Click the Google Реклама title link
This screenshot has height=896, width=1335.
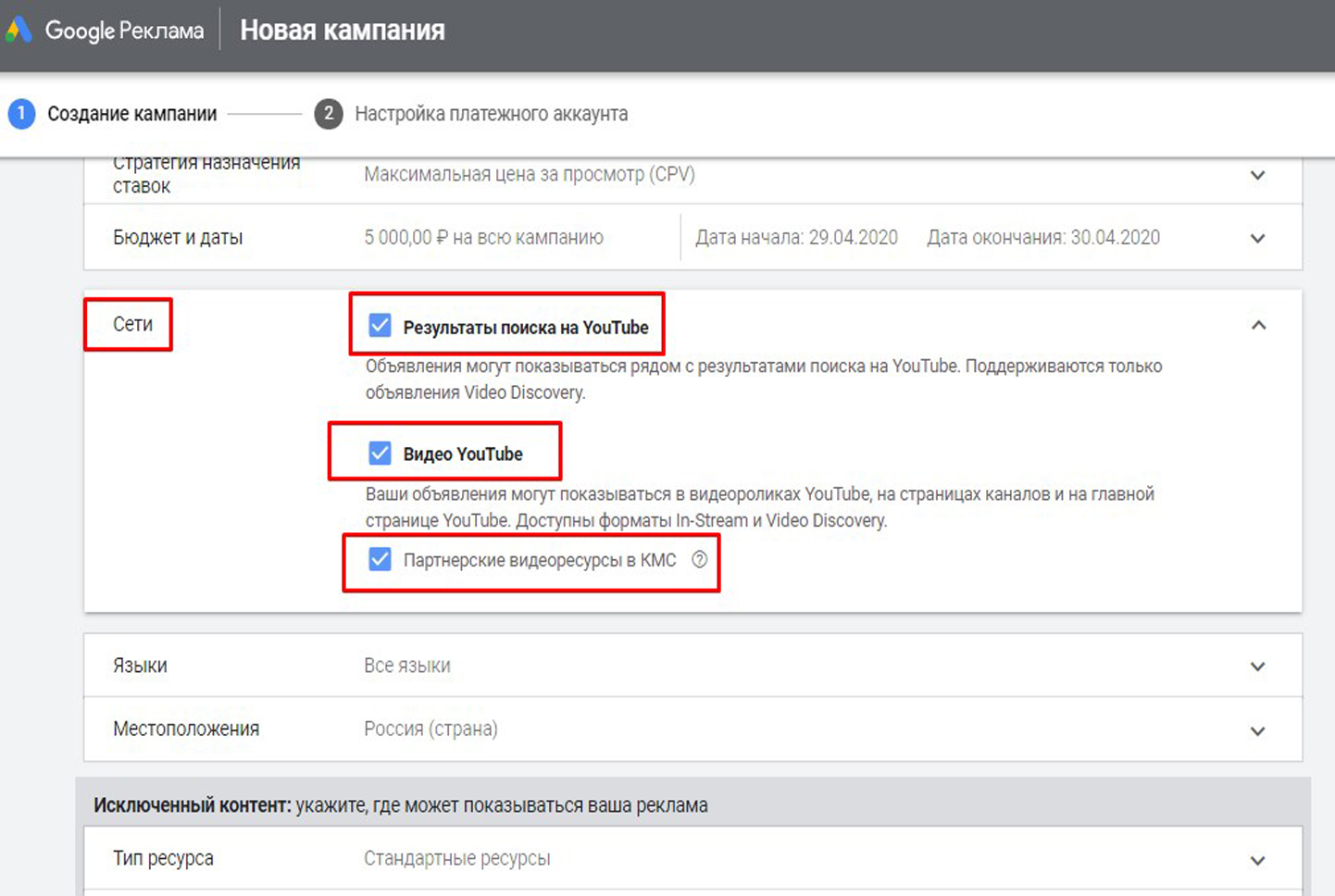(124, 31)
